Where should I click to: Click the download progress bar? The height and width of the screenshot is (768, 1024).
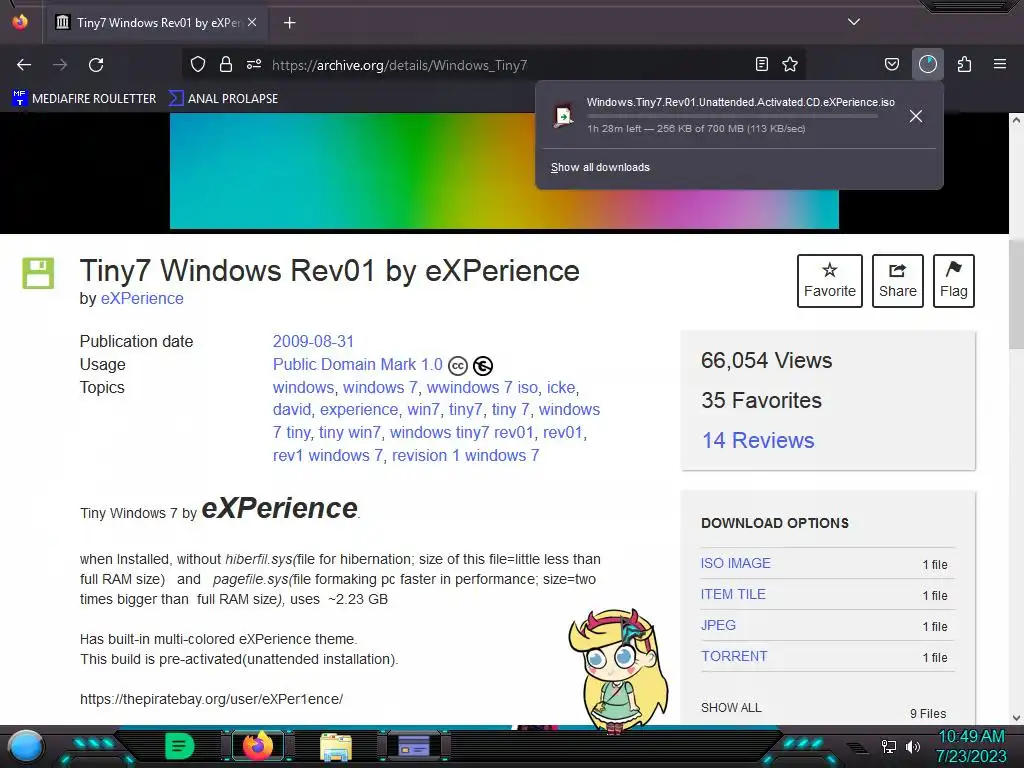(x=732, y=117)
